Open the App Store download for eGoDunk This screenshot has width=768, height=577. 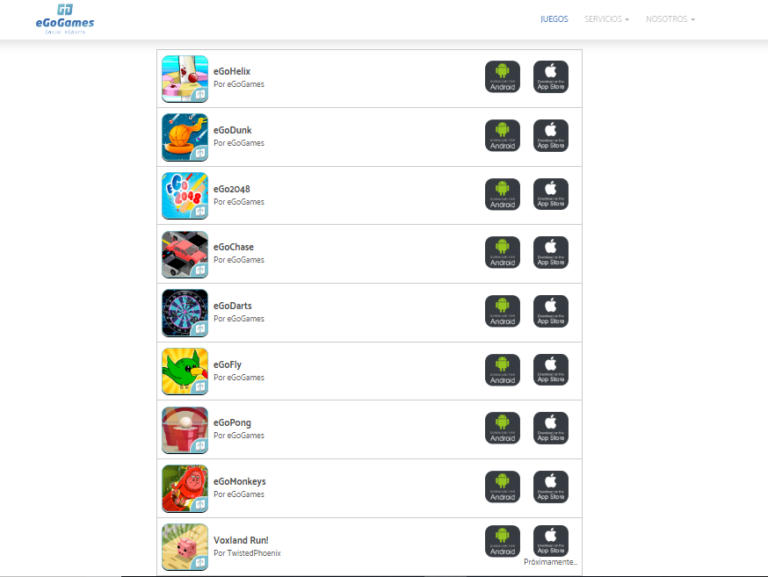[551, 136]
